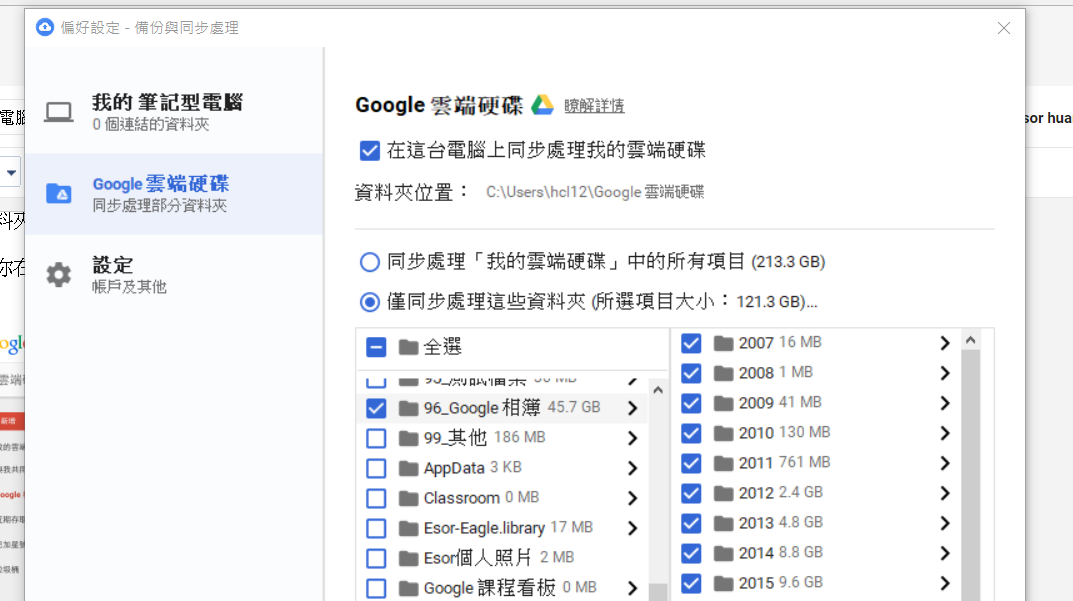The image size is (1073, 601).
Task: Check the Google 課程看板 checkbox
Action: (x=376, y=588)
